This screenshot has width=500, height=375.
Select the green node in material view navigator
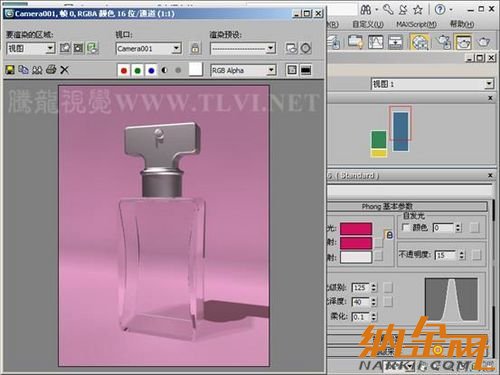(x=379, y=139)
